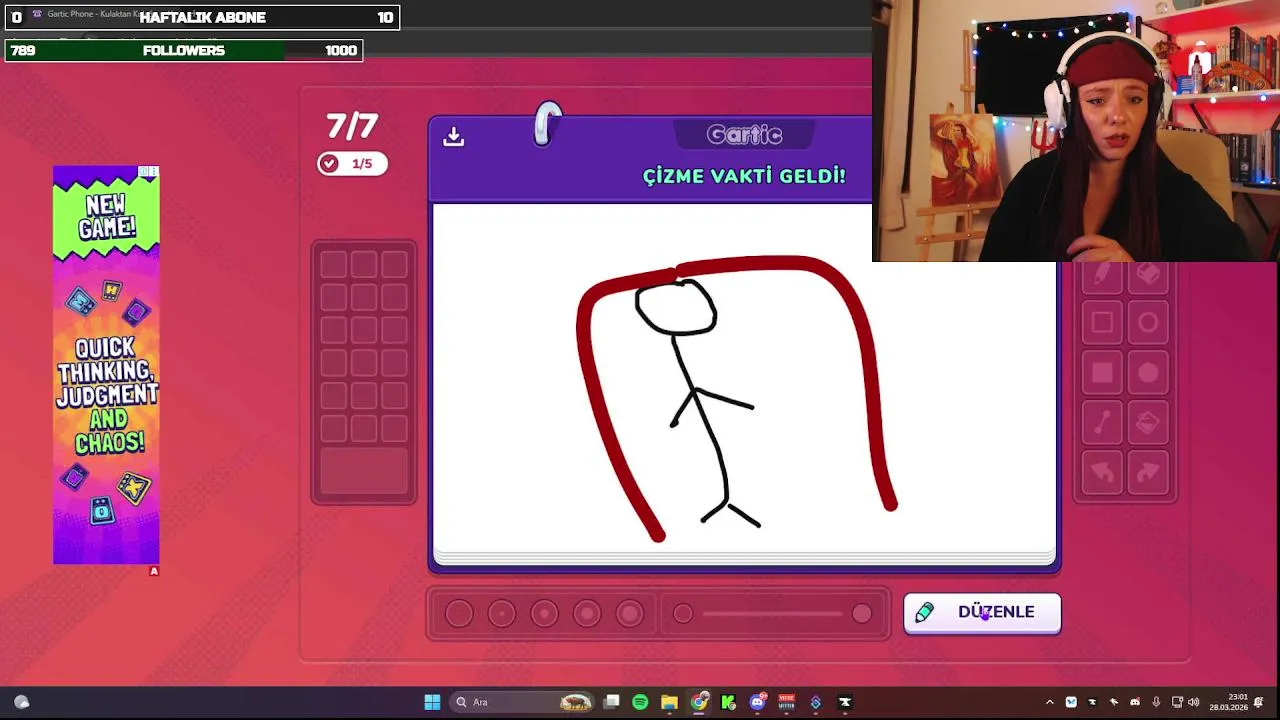Screen dimensions: 1280x720
Task: Click the microphone icon in system tray
Action: click(x=1156, y=702)
